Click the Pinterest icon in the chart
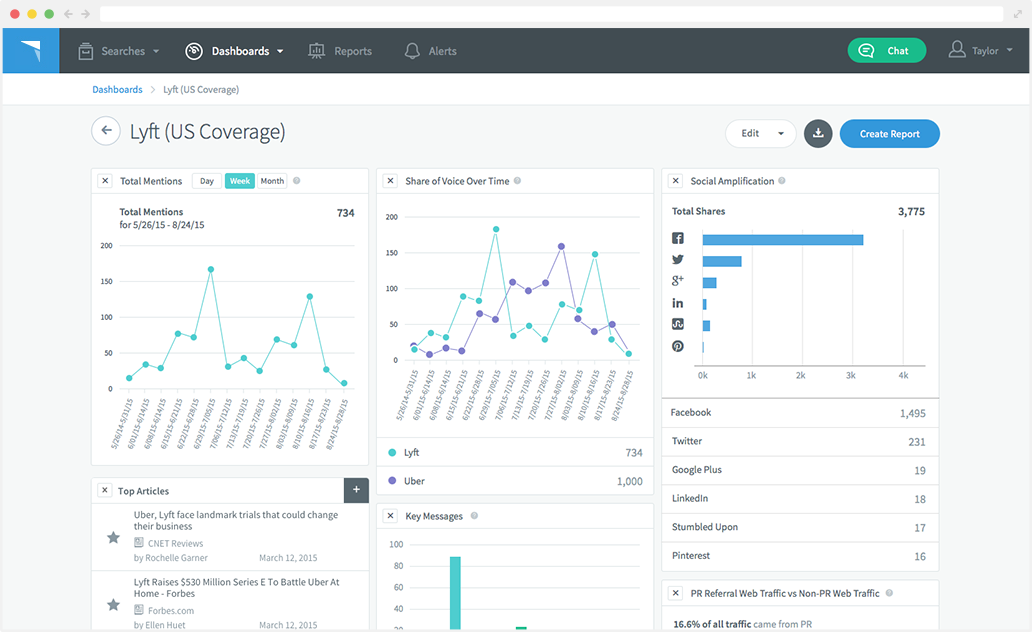1032x632 pixels. tap(678, 346)
